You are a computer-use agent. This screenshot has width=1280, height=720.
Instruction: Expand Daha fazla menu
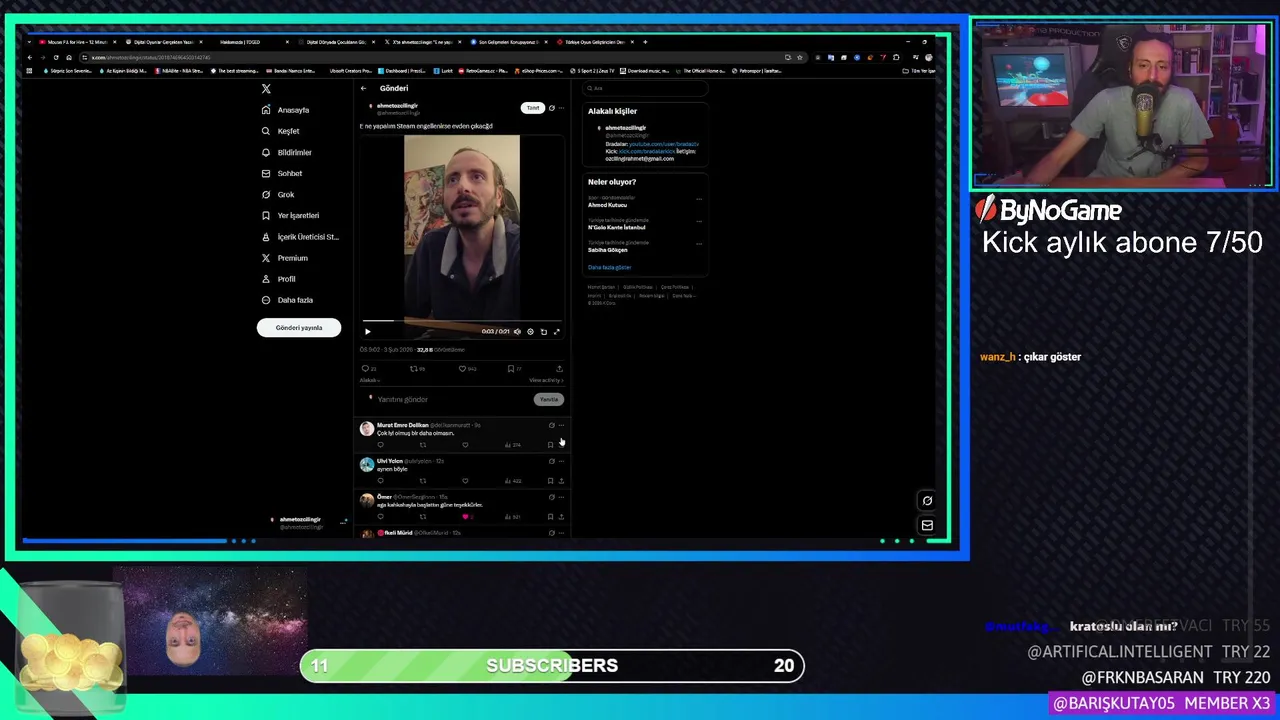coord(287,300)
